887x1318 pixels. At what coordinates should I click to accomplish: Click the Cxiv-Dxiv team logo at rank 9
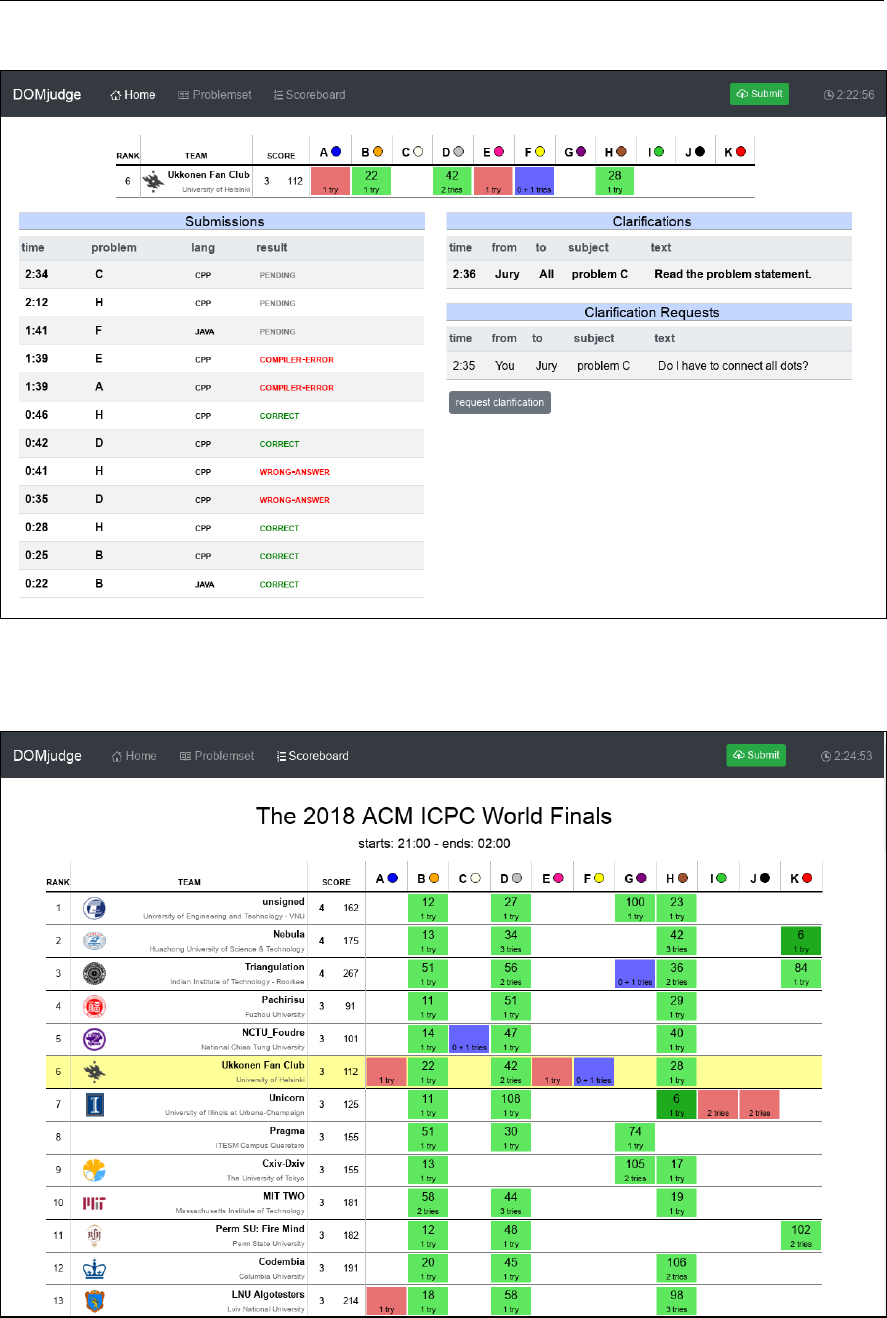[x=94, y=1170]
